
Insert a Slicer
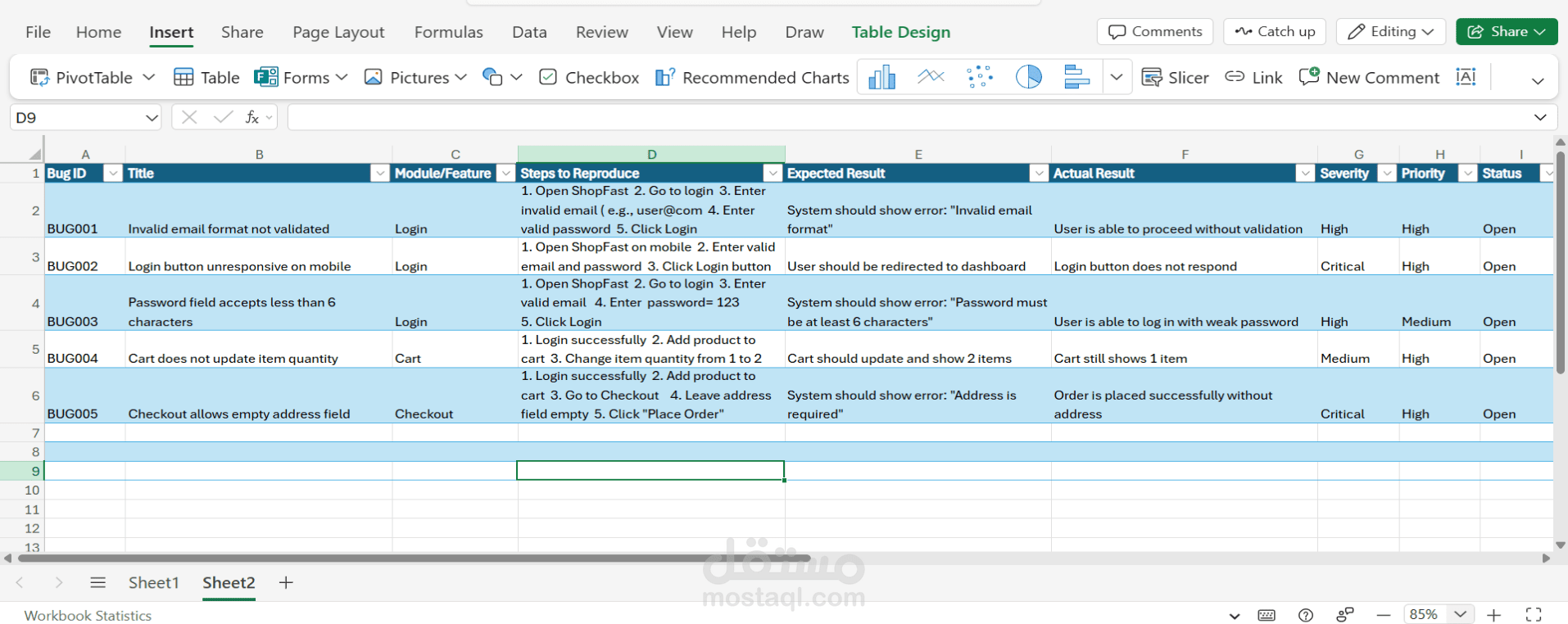pos(1175,77)
